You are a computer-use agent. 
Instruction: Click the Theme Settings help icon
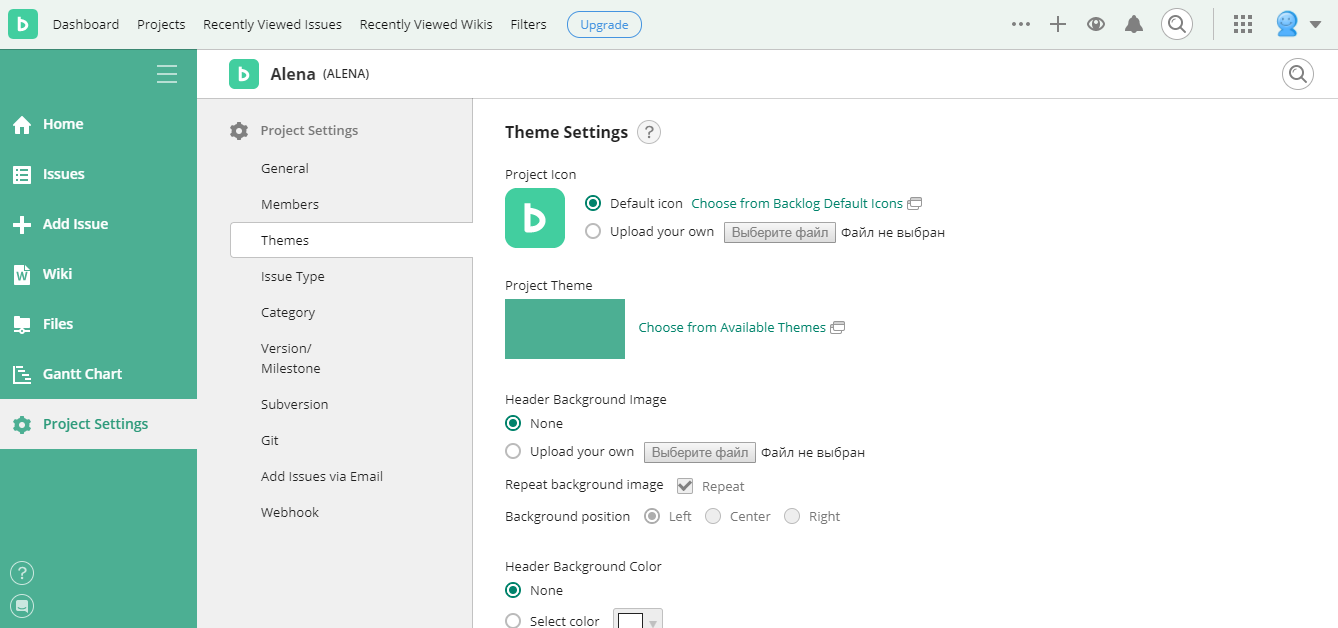coord(649,132)
